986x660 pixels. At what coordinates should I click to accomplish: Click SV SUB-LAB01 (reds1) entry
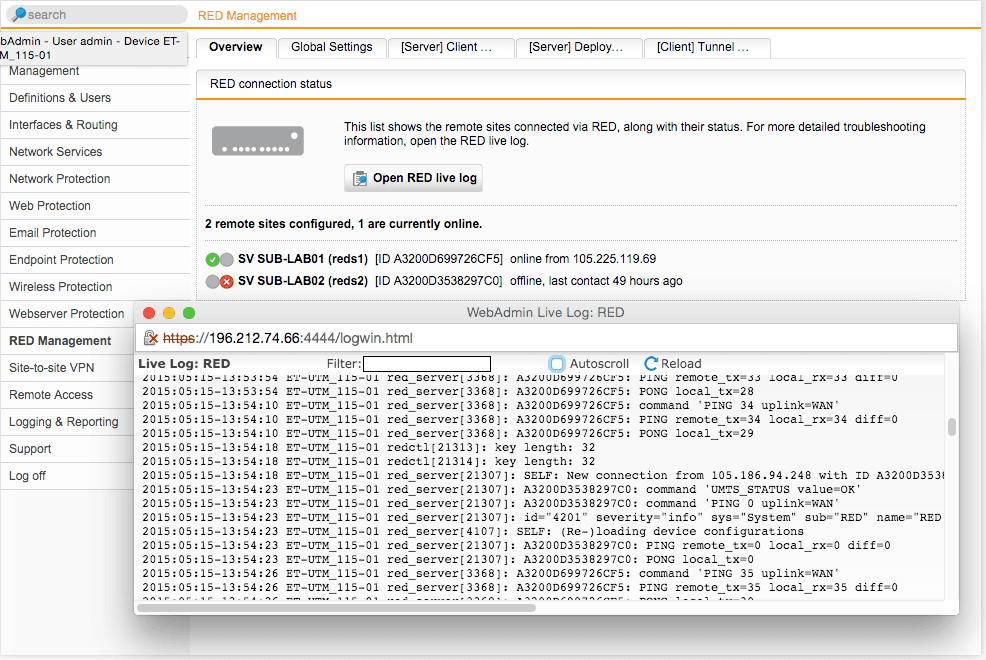coord(302,259)
